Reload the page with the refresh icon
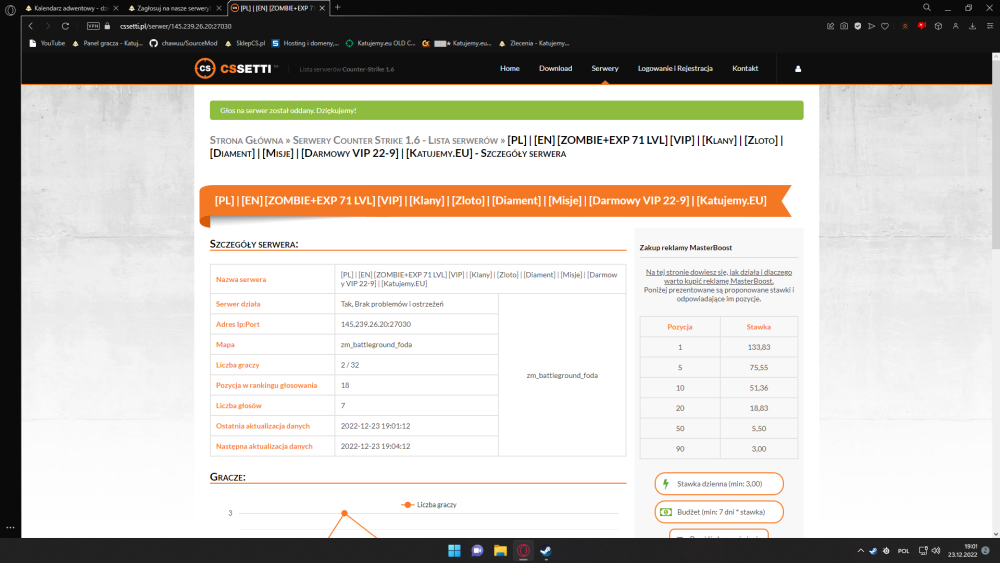Screen dimensions: 1000x563 [65, 26]
